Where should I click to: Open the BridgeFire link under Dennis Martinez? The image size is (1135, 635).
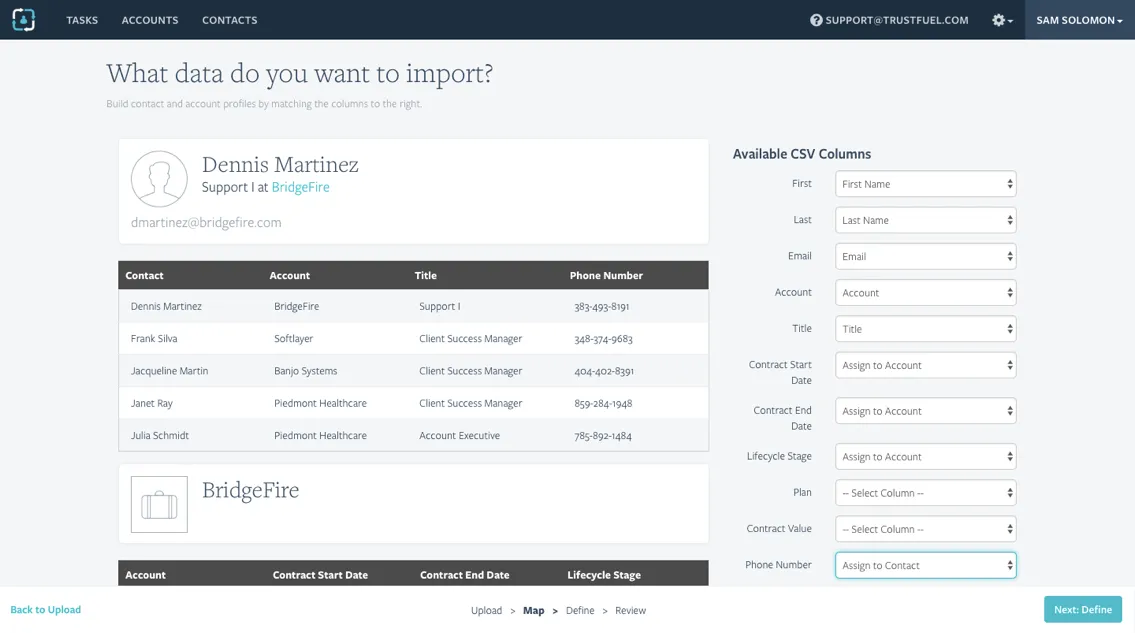click(301, 187)
